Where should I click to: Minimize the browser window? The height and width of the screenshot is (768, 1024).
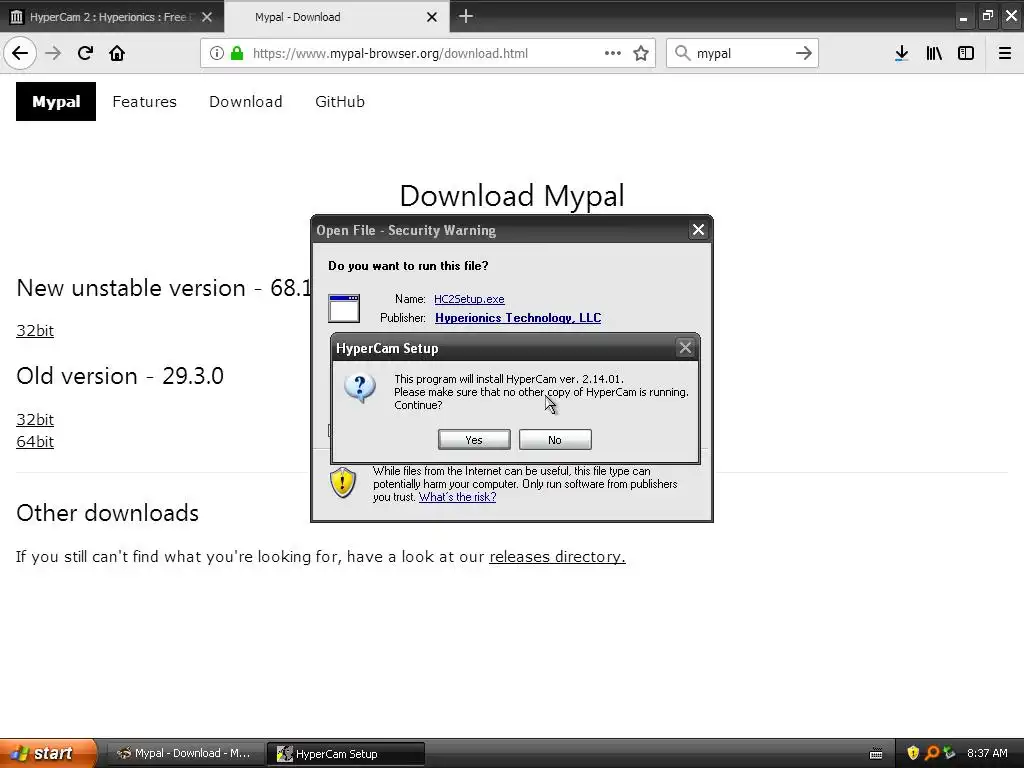(963, 17)
